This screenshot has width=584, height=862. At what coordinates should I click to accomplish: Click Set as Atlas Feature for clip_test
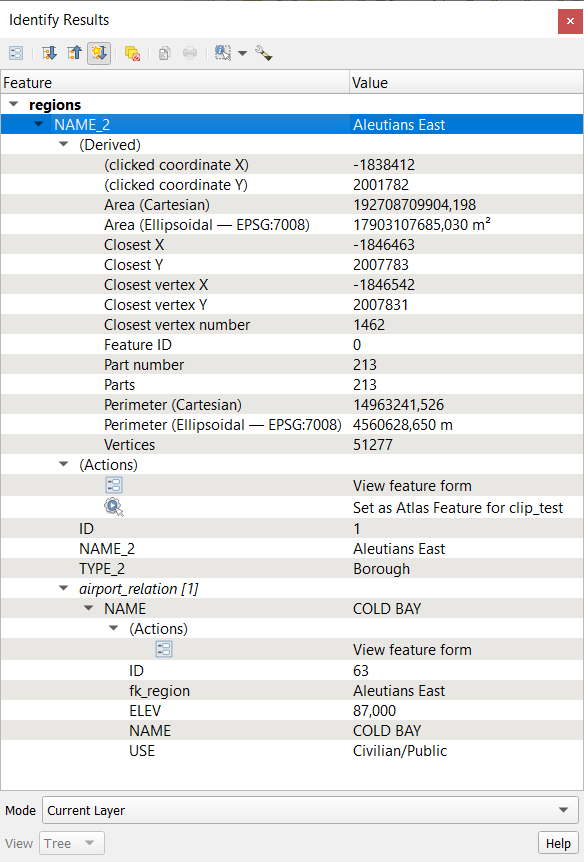click(458, 508)
